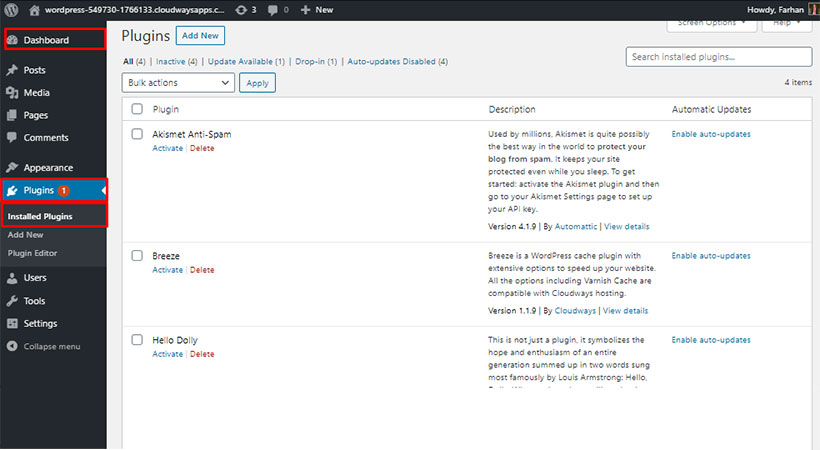The image size is (820, 450).
Task: Click the Plugin column header
Action: pyautogui.click(x=165, y=109)
